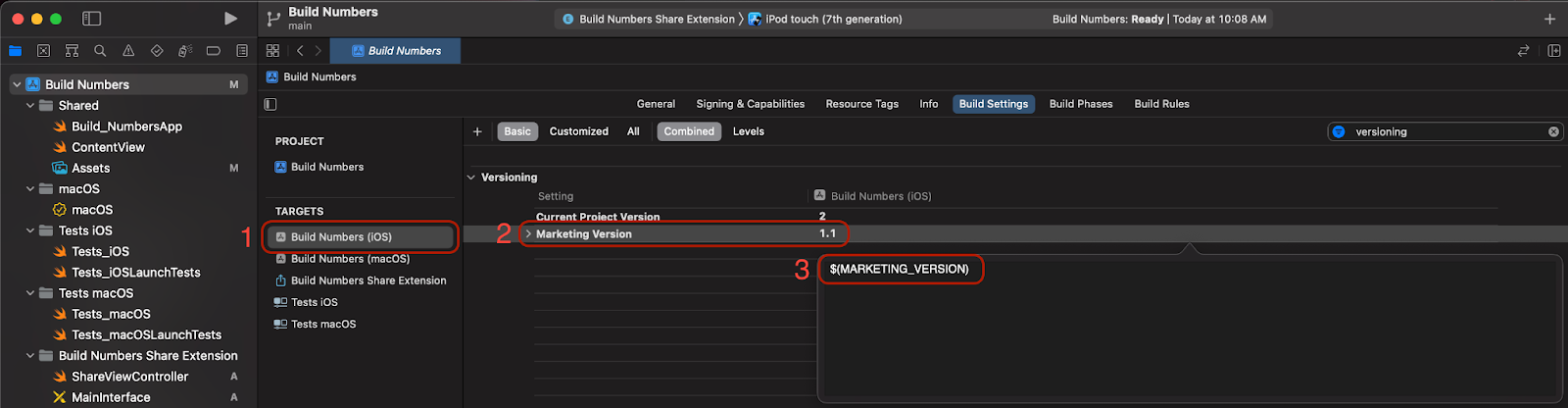
Task: Open the Test navigator diamond icon
Action: 157,51
